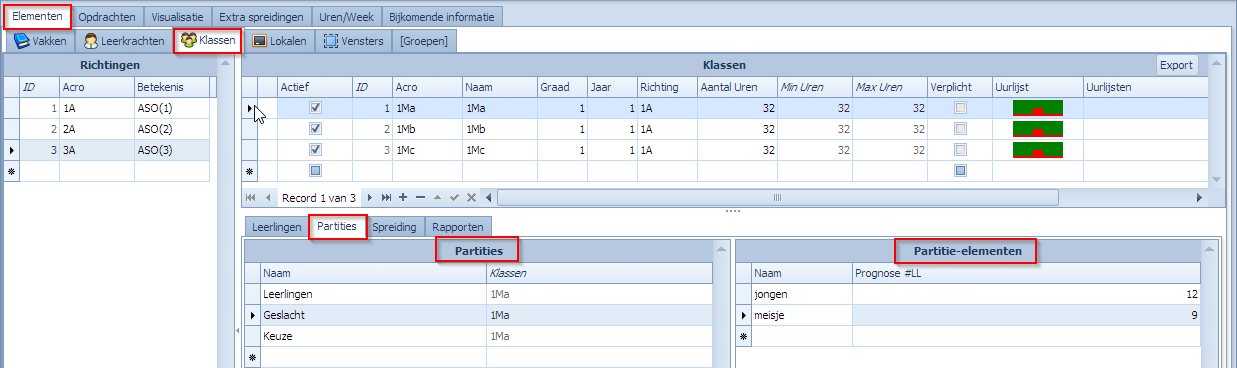Viewport: 1237px width, 368px height.
Task: Select the Leerlingen partition row
Action: tap(478, 295)
